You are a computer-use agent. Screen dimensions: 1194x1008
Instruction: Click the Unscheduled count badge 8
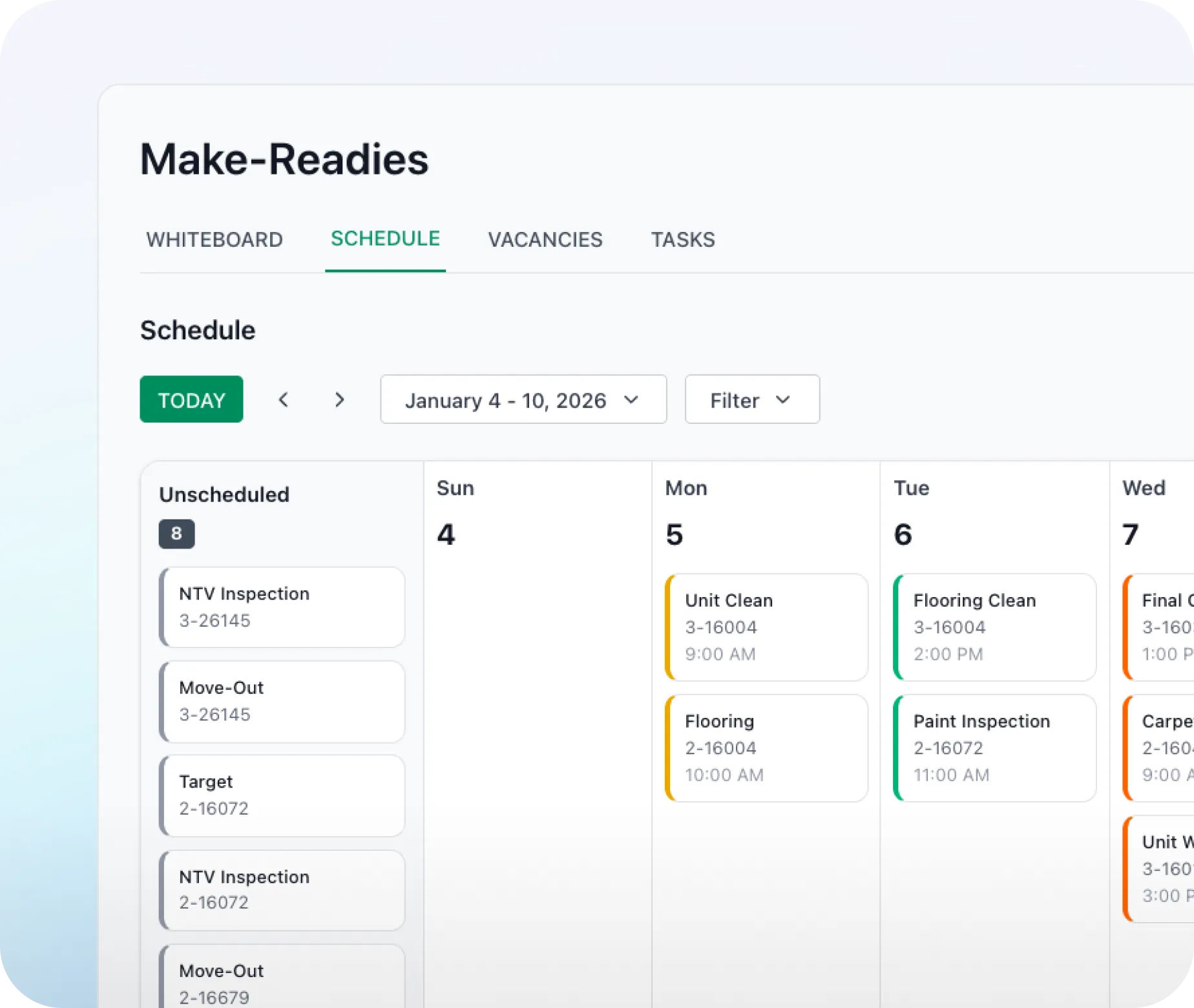pos(176,534)
